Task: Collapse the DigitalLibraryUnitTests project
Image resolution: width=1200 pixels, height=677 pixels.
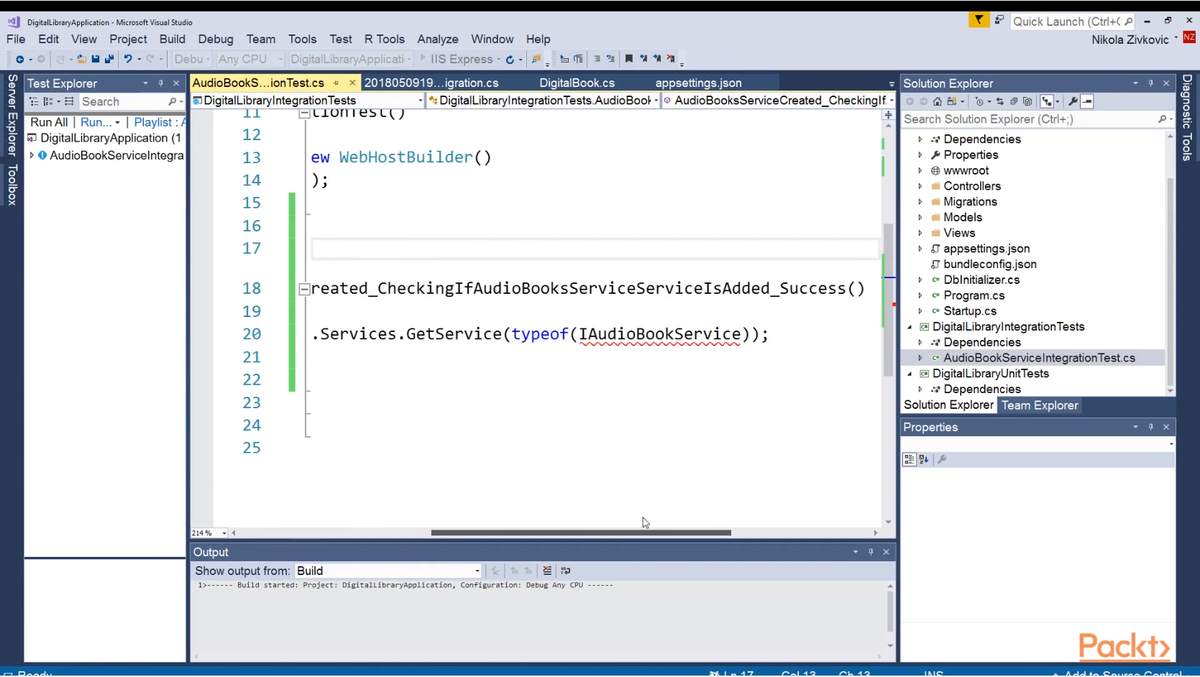Action: click(910, 373)
